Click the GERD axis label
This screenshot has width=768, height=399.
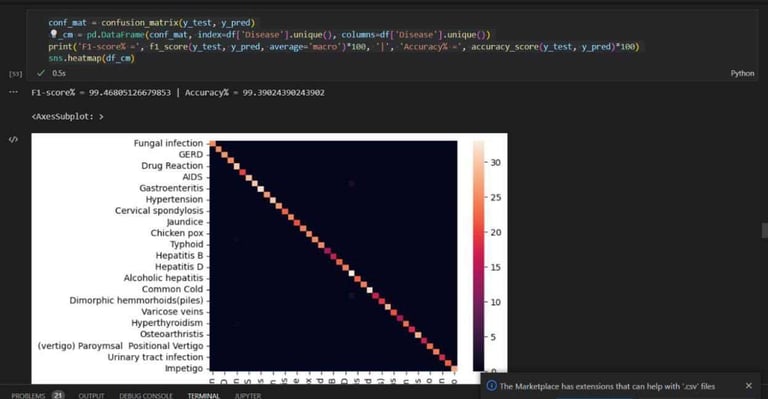191,154
